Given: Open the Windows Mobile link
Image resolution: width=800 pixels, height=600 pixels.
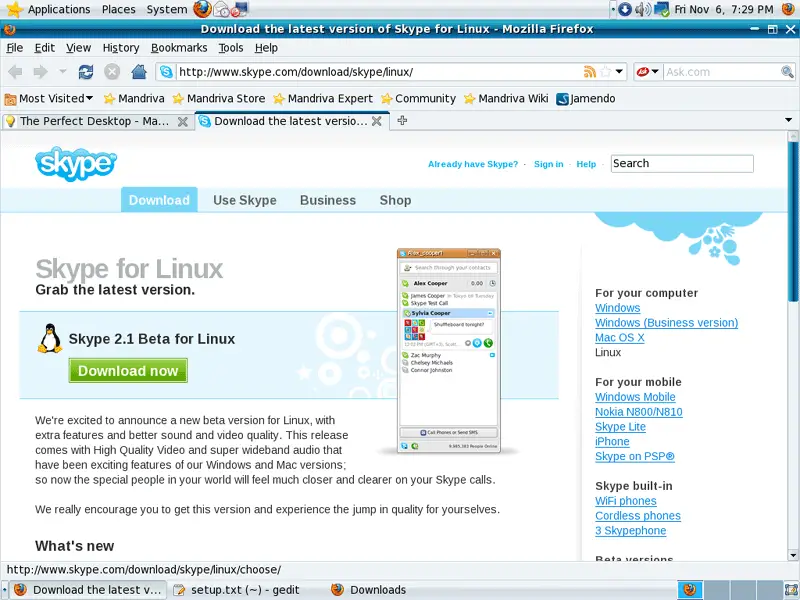Looking at the screenshot, I should click(x=635, y=396).
